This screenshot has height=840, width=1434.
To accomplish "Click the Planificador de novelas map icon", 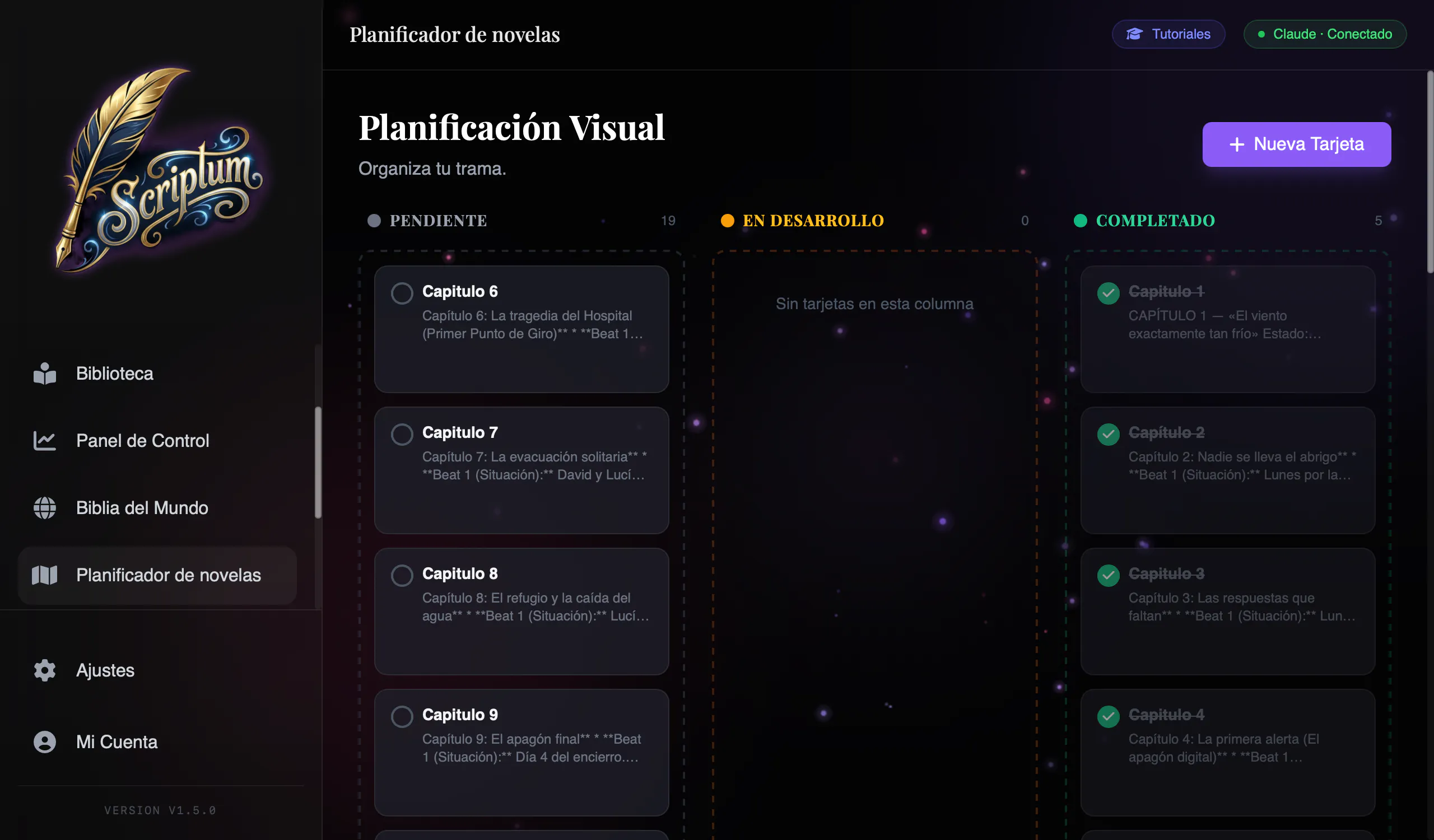I will pyautogui.click(x=44, y=575).
